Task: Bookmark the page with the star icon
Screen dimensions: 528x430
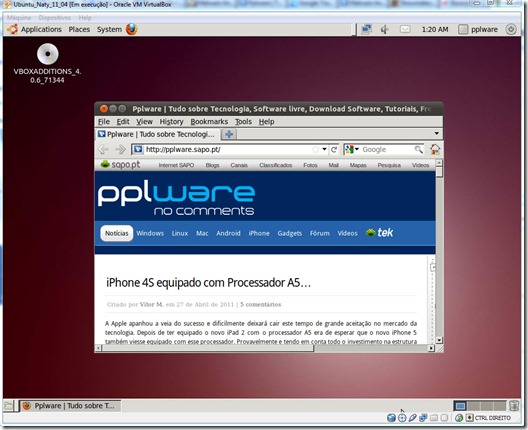Action: click(x=315, y=150)
